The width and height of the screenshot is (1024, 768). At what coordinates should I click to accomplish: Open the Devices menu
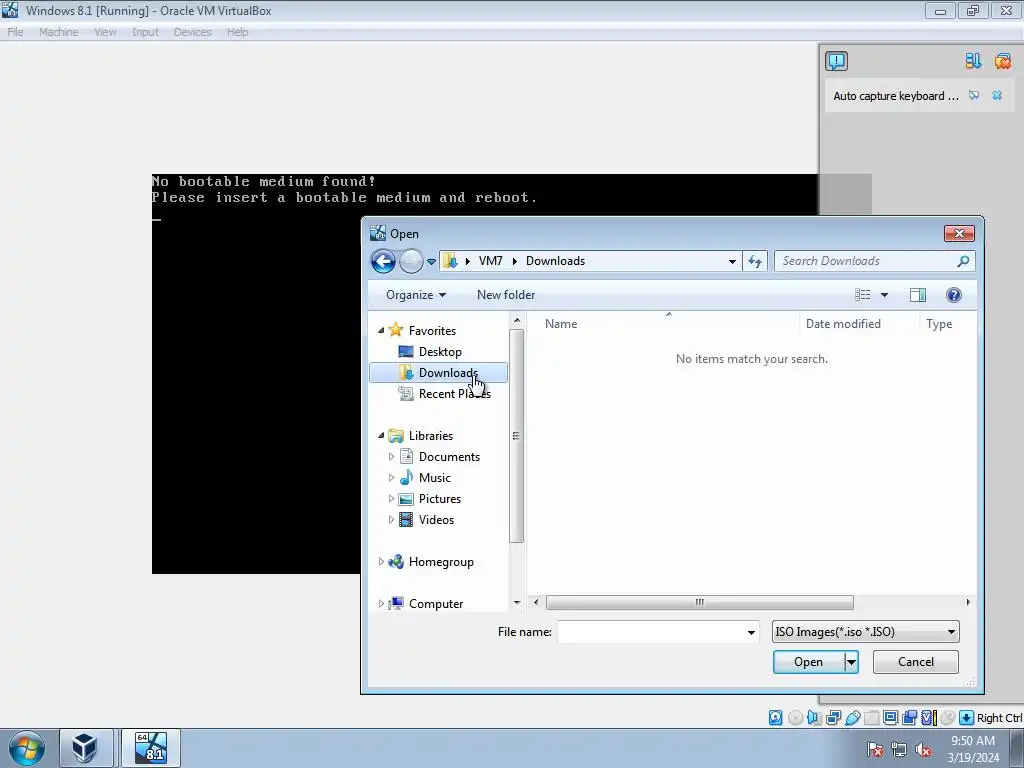[193, 32]
